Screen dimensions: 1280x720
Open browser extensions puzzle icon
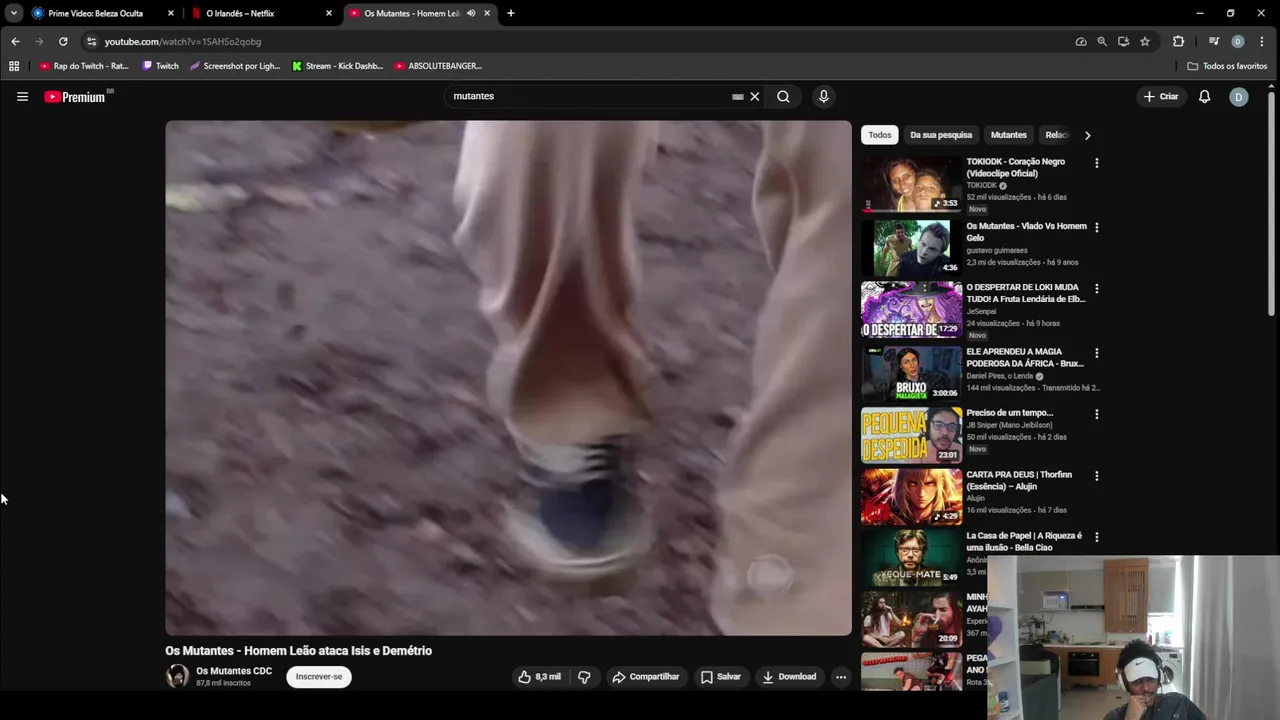click(x=1178, y=41)
